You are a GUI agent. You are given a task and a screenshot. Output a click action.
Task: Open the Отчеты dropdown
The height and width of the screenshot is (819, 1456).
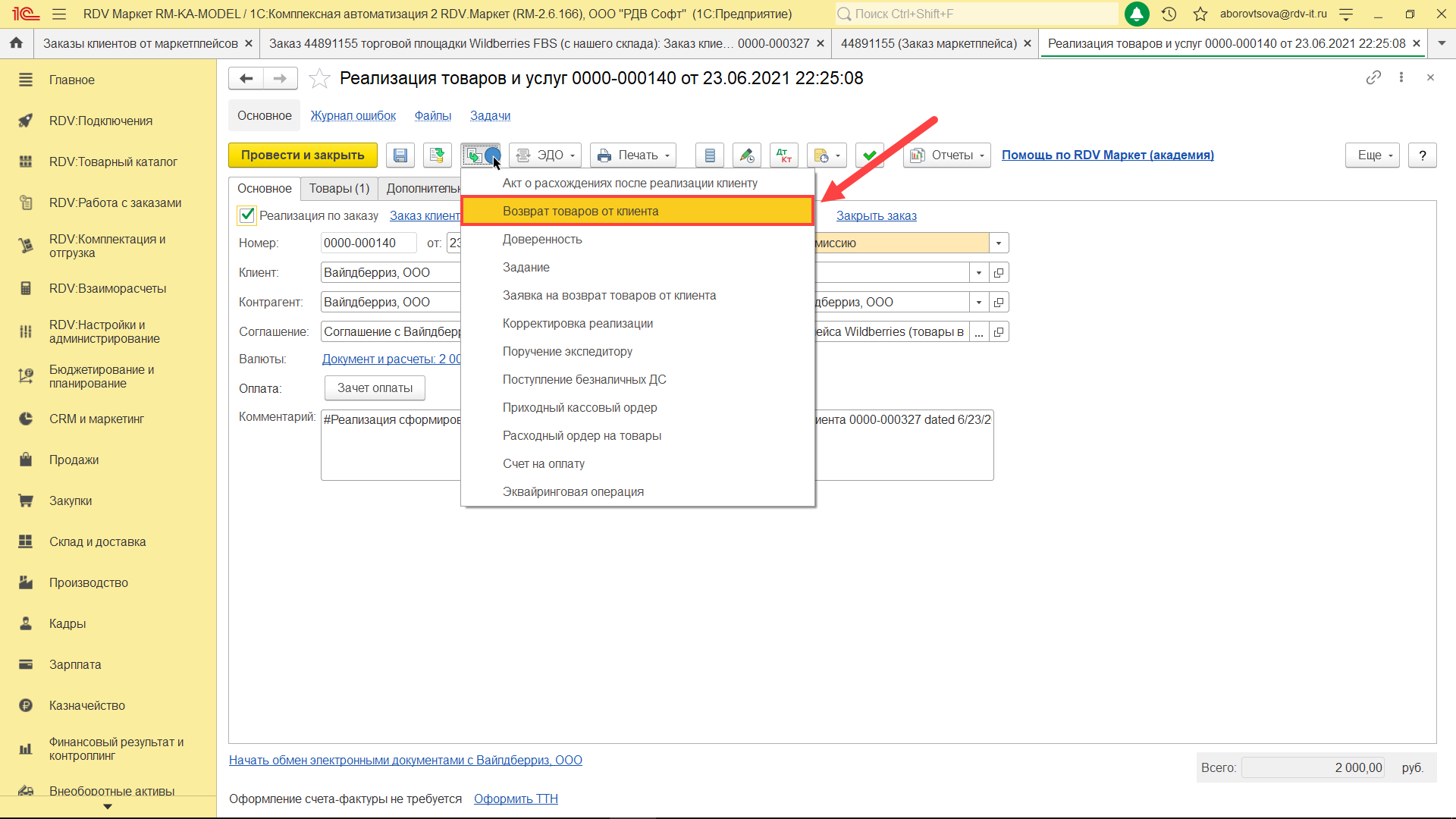947,155
